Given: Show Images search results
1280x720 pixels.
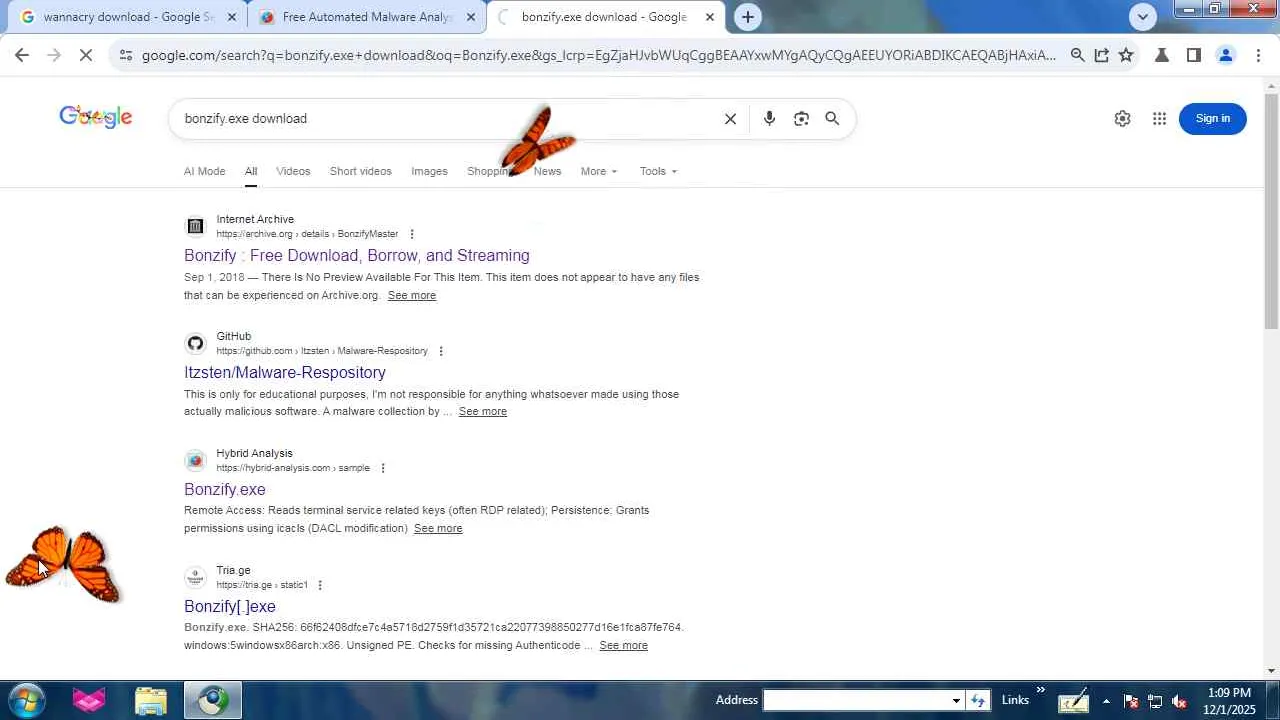Looking at the screenshot, I should point(429,171).
